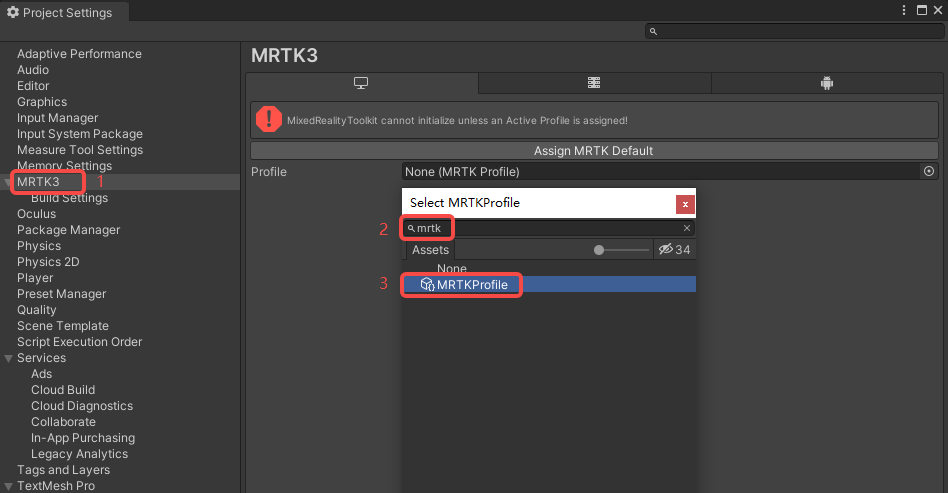The image size is (948, 493).
Task: Select the desktop standalone platform tab
Action: pos(362,83)
